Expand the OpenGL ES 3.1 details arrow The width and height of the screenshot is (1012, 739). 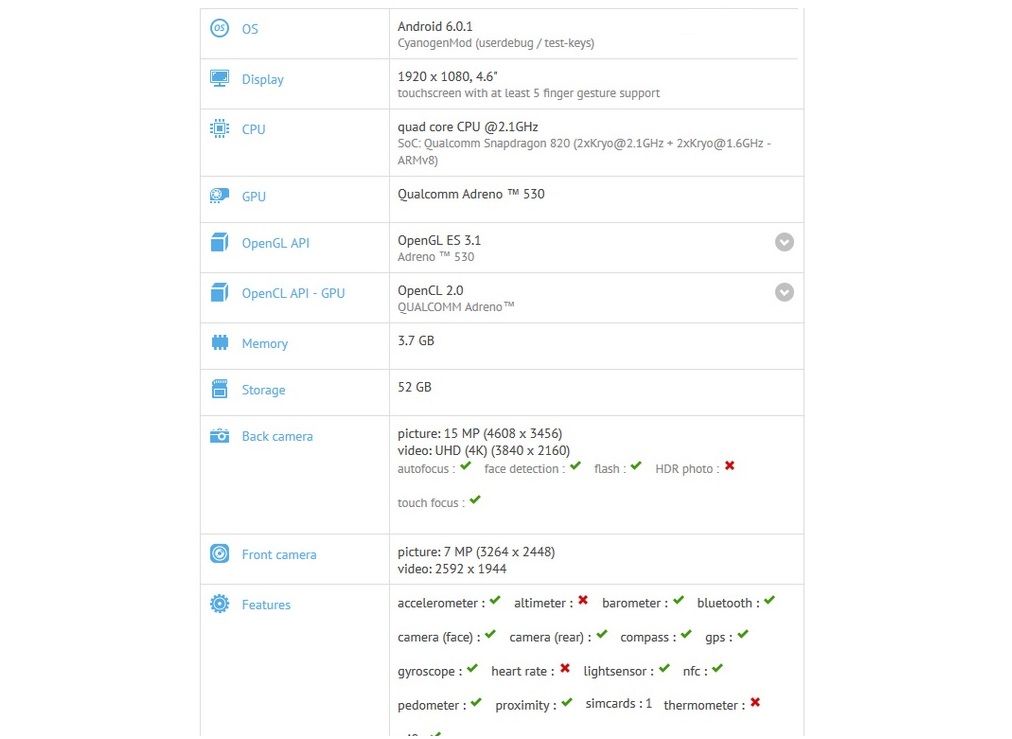785,242
